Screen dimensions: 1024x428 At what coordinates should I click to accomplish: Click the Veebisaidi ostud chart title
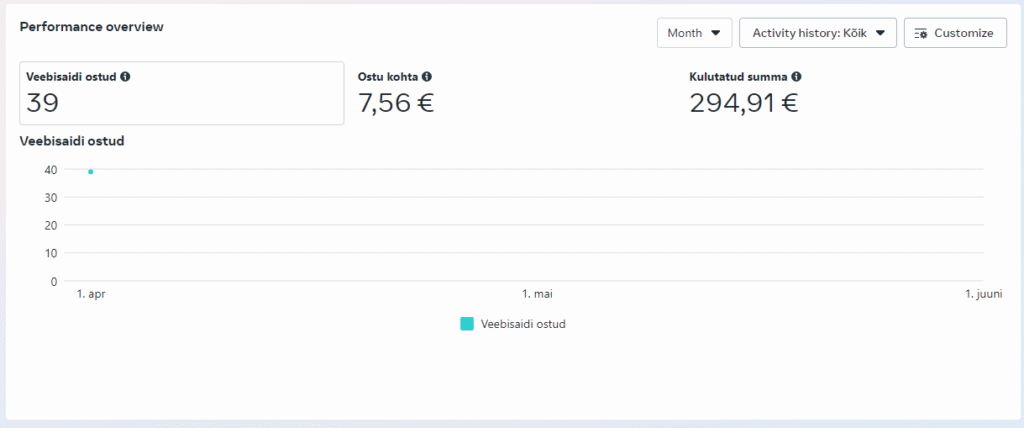pos(71,141)
